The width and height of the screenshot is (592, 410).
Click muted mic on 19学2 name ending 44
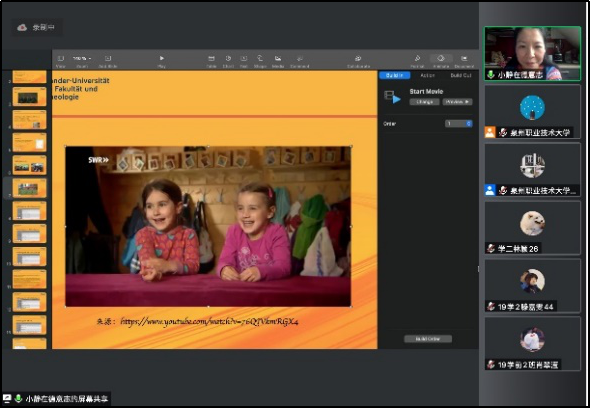point(491,307)
